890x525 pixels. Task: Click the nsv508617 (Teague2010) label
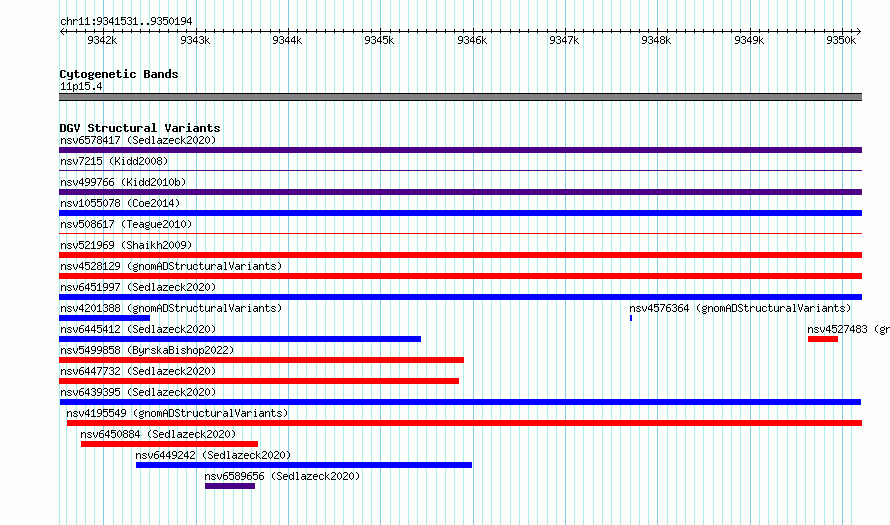click(126, 224)
